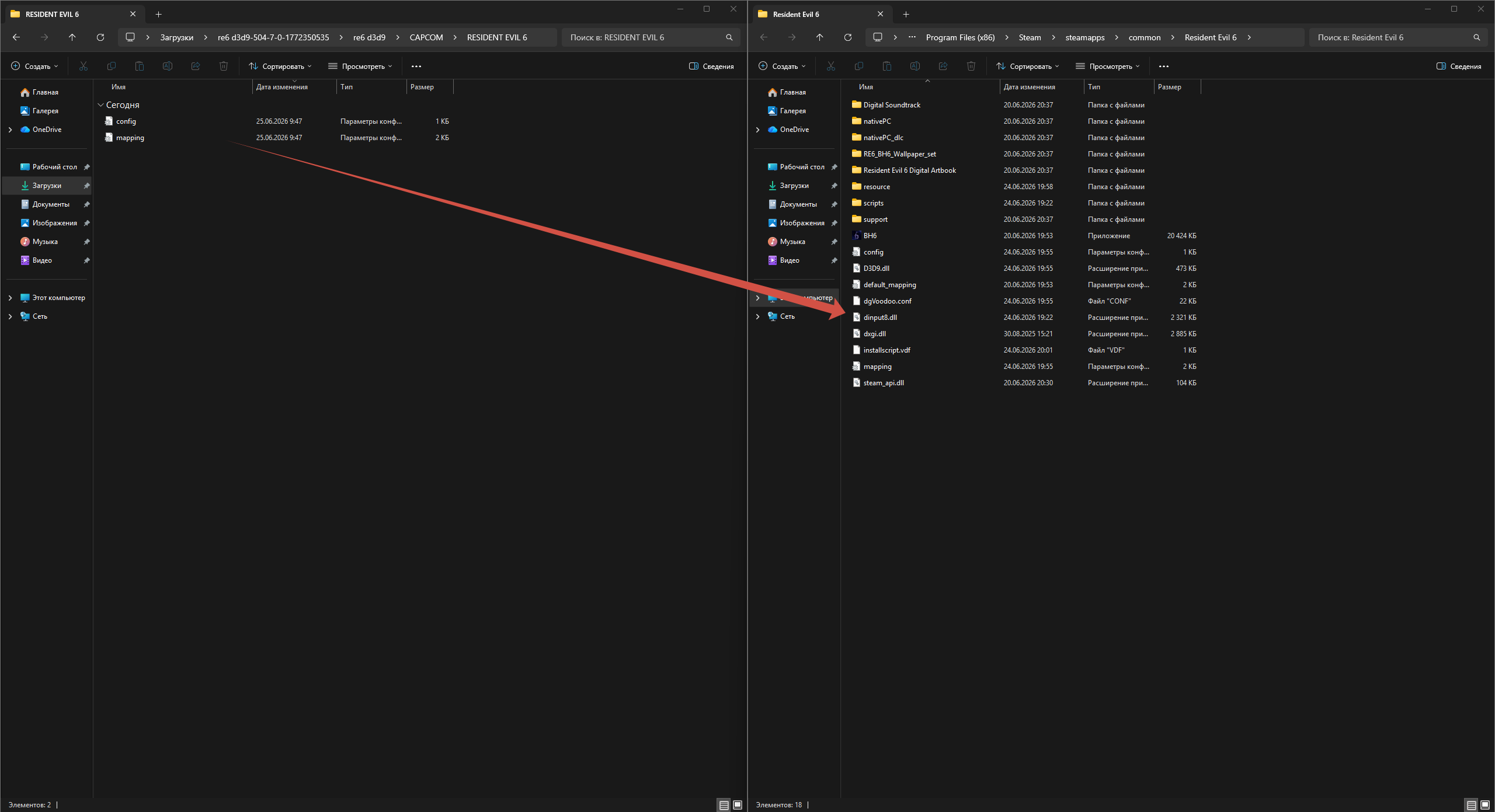Select the Resident Evil 6 tab in right window
Screen dimensions: 1495x812
pyautogui.click(x=821, y=14)
